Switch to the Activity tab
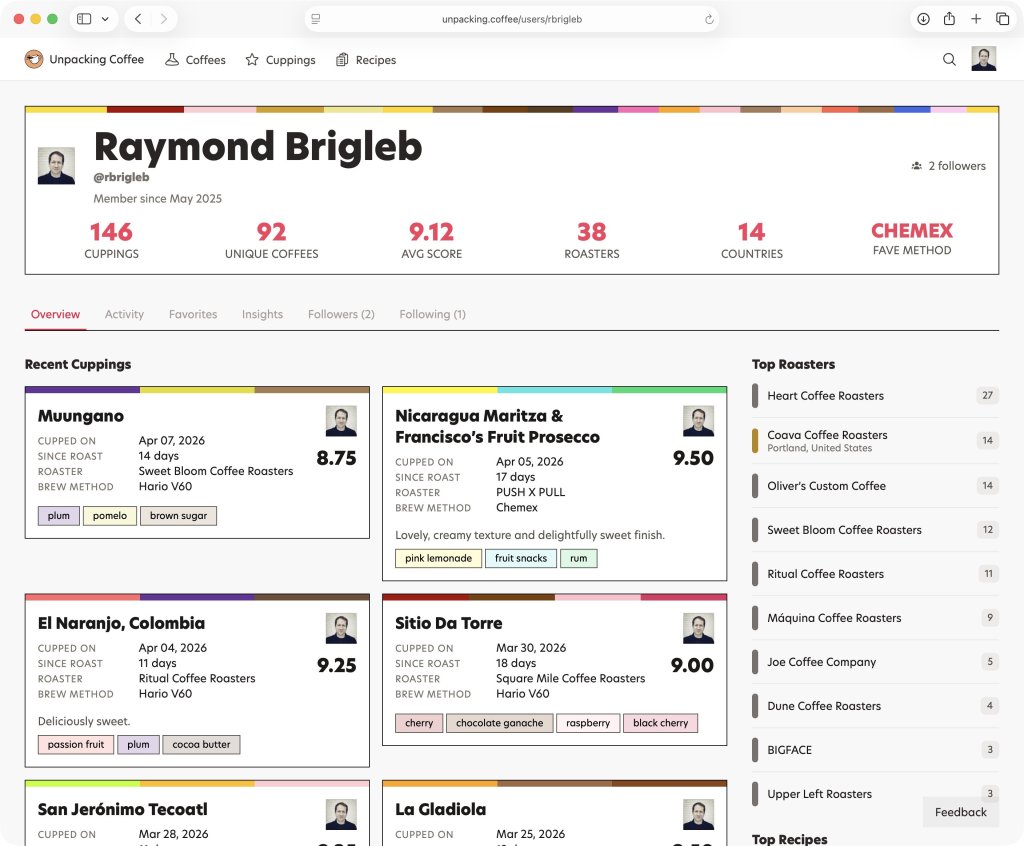The width and height of the screenshot is (1024, 846). (124, 314)
